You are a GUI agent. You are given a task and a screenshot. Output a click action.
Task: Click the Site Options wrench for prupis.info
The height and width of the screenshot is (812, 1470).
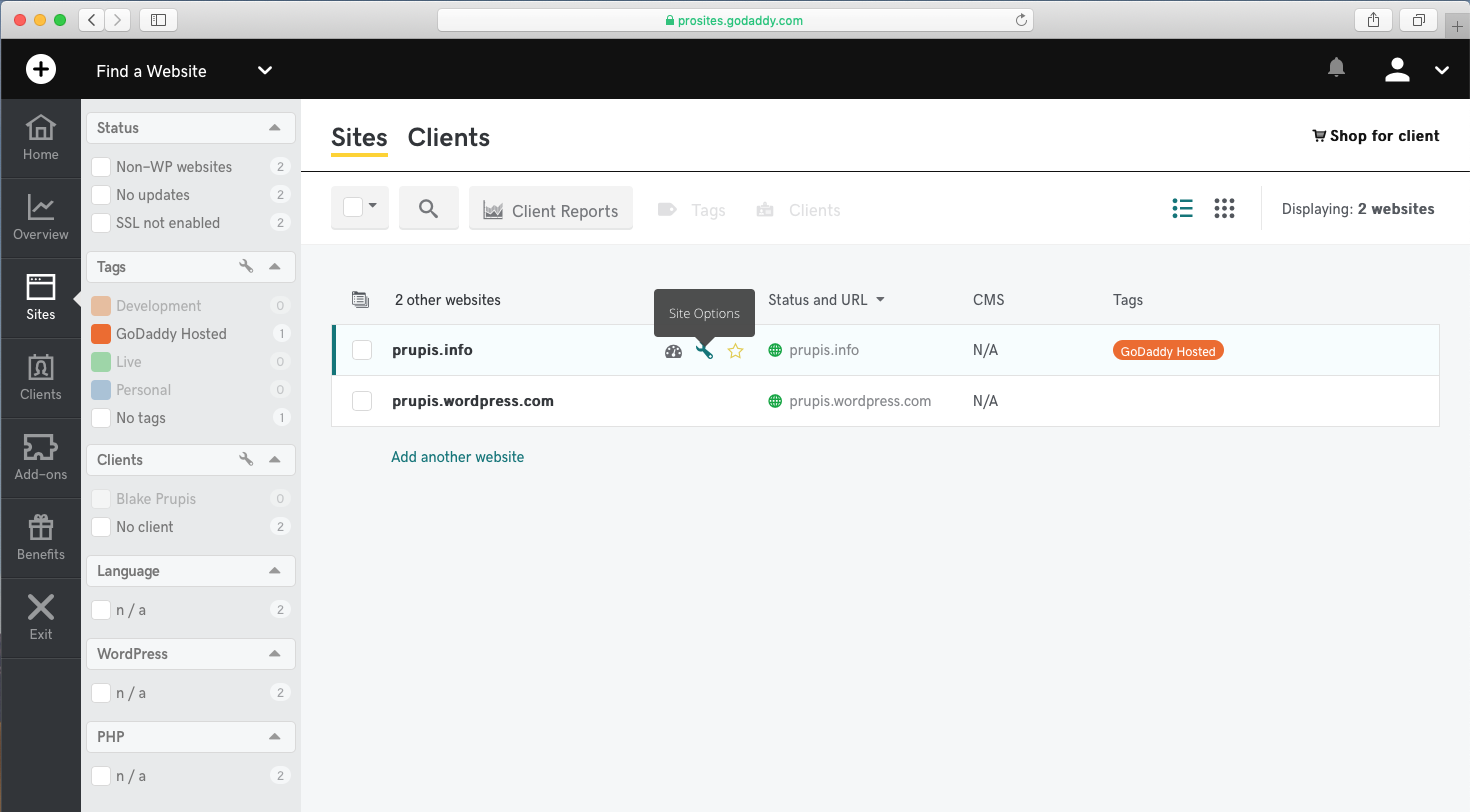click(x=705, y=351)
